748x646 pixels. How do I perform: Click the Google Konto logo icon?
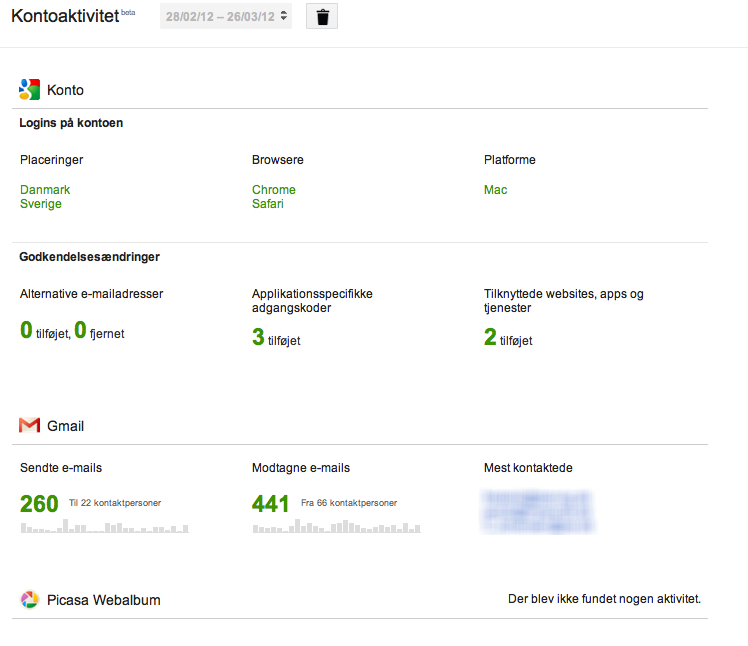click(29, 89)
